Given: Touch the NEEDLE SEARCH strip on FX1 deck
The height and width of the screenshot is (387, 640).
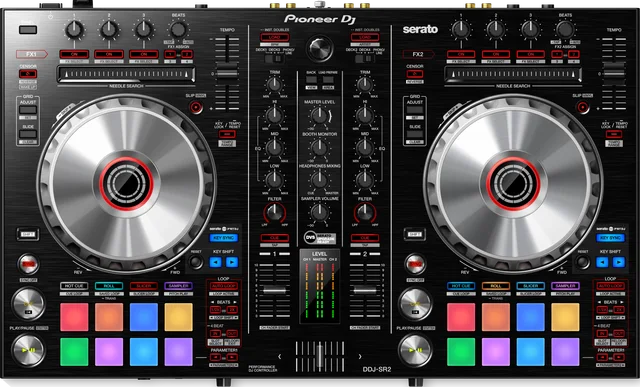Looking at the screenshot, I should coord(126,75).
